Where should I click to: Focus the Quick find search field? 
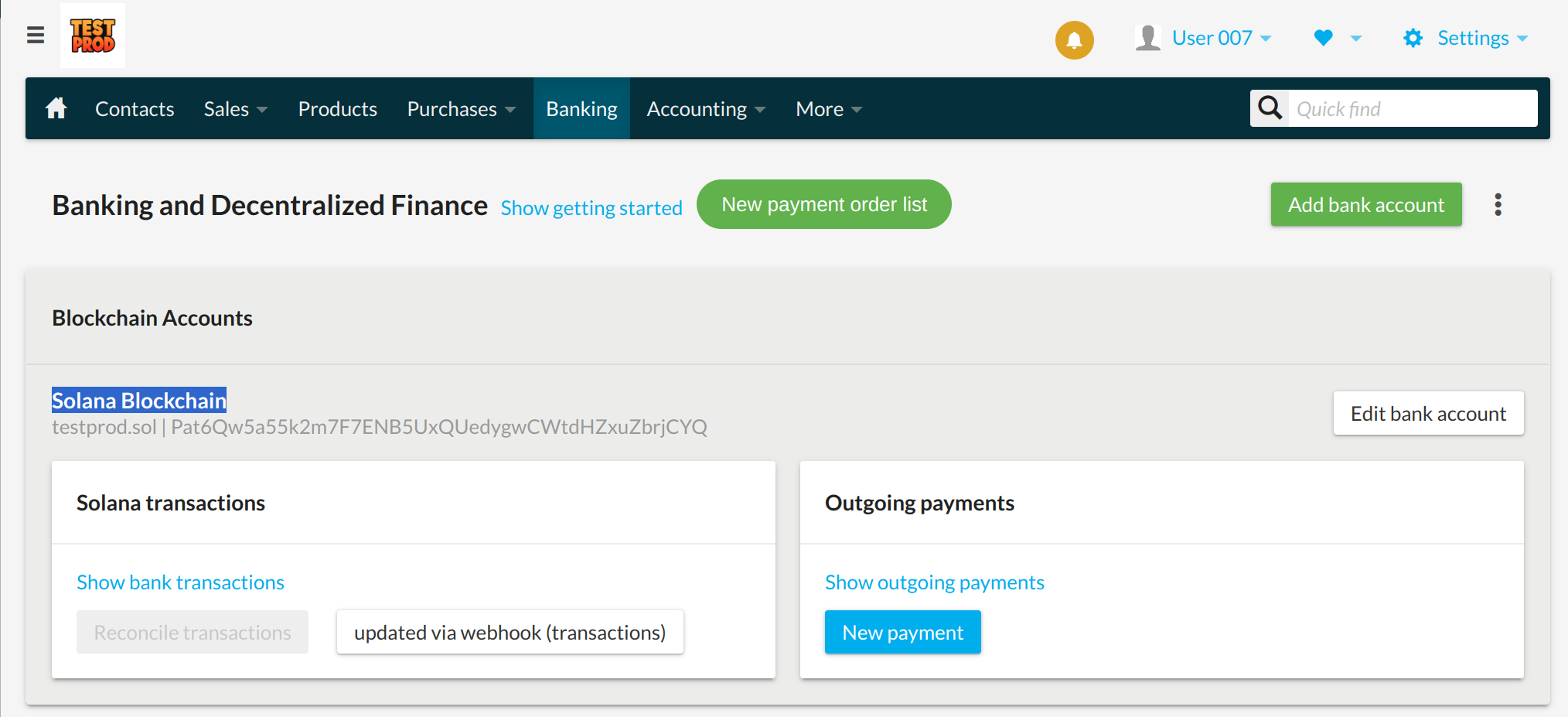coord(1413,108)
